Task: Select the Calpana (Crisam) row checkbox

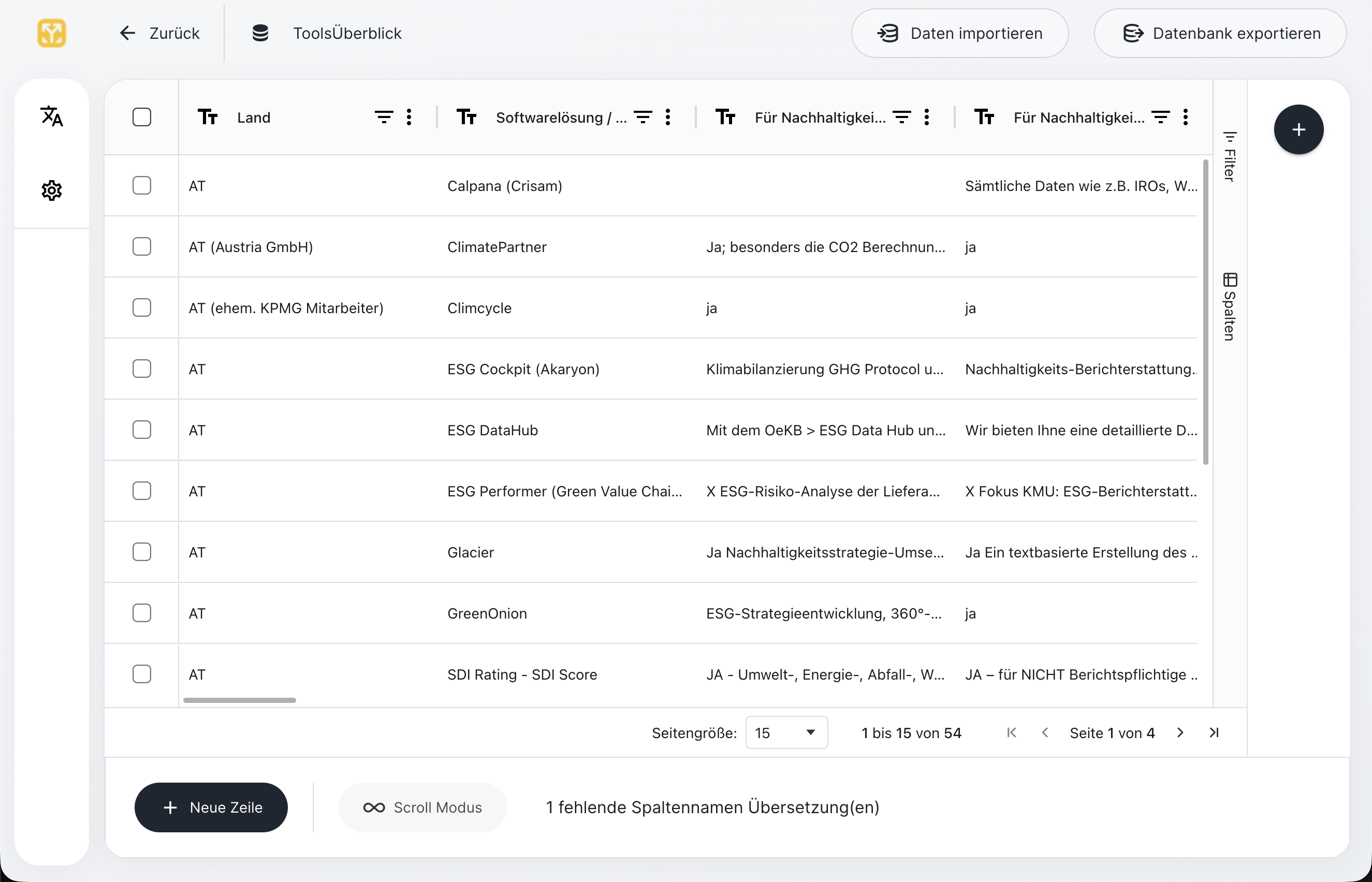Action: click(141, 186)
